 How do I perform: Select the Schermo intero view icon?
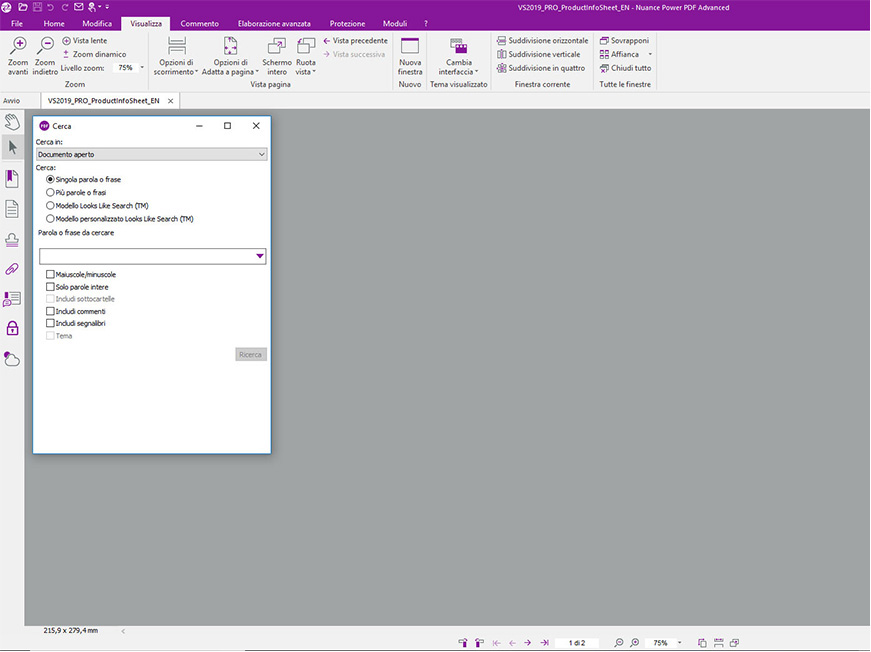coord(277,46)
